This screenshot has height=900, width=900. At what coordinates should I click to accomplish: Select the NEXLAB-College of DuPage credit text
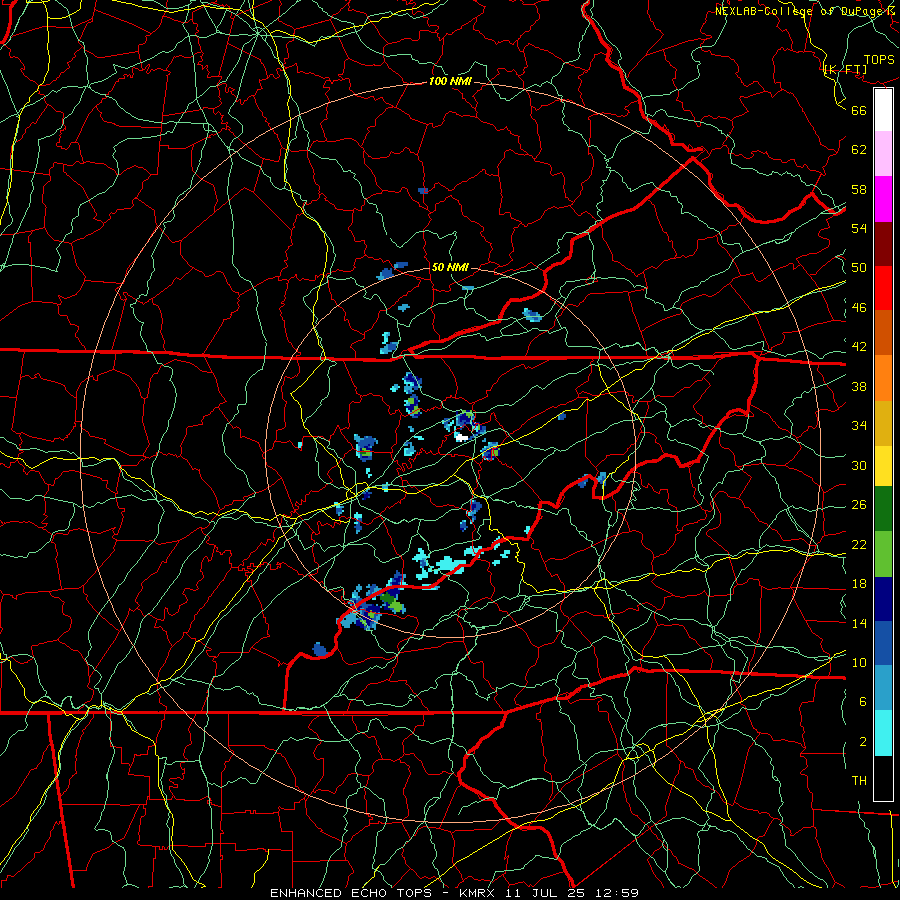pyautogui.click(x=806, y=11)
